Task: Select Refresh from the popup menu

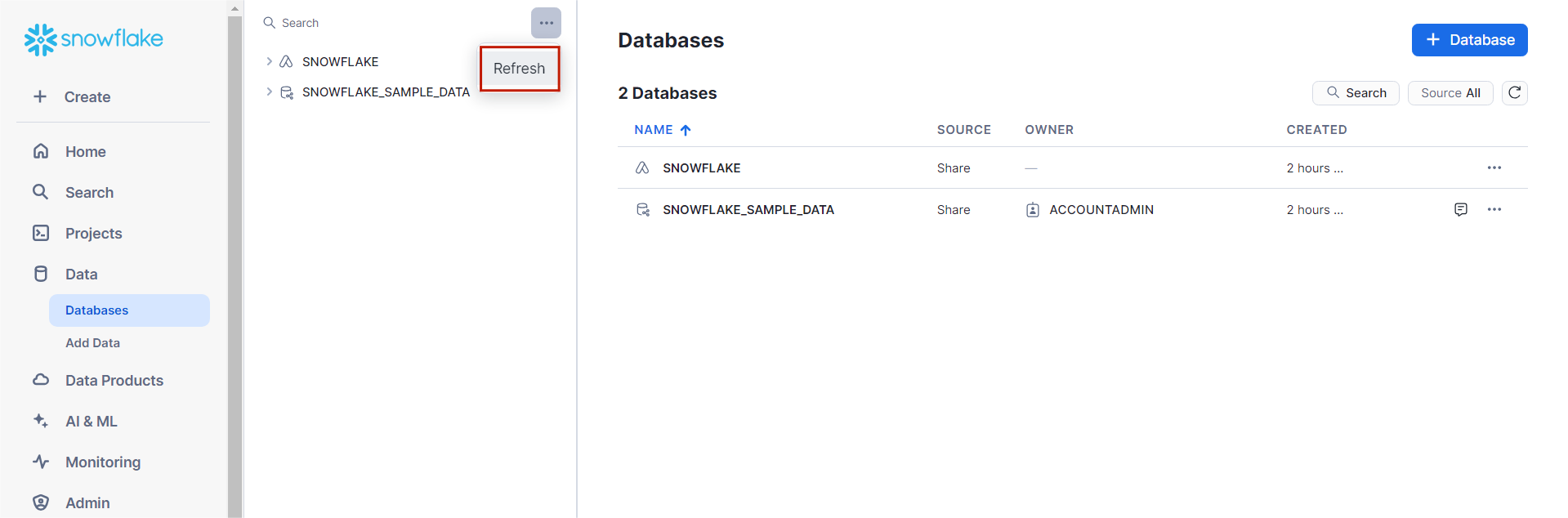Action: click(519, 69)
